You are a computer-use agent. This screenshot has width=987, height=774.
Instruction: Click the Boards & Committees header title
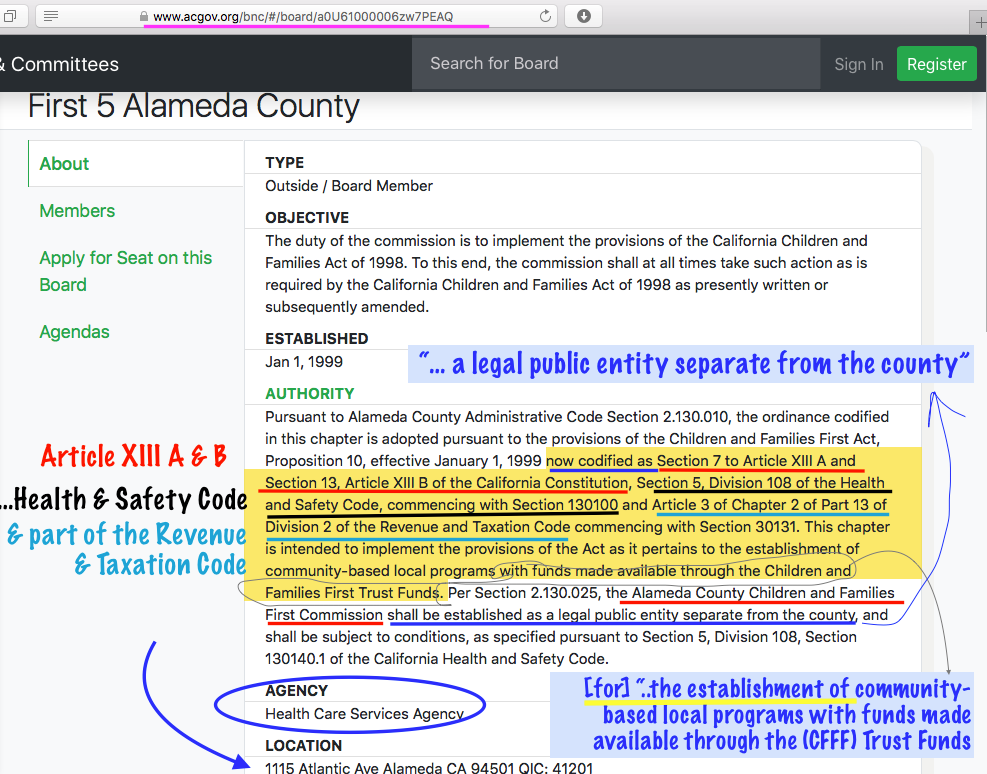click(x=60, y=64)
